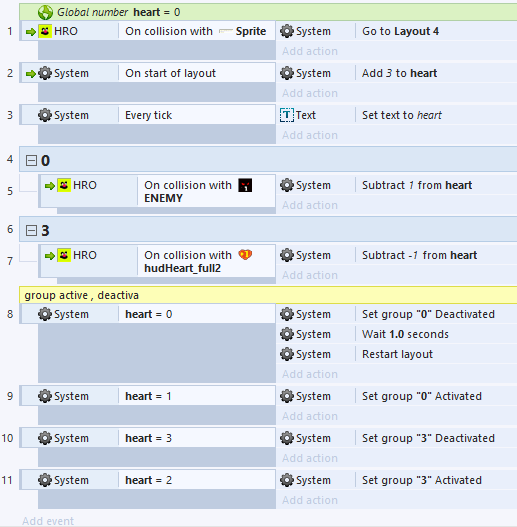Click the Sprite object icon in event 1 condition
Screen dimensions: 517x527
(226, 31)
